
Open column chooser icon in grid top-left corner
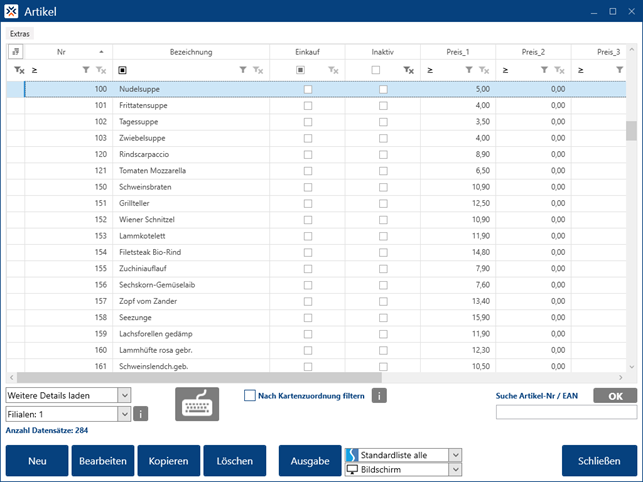[x=16, y=52]
